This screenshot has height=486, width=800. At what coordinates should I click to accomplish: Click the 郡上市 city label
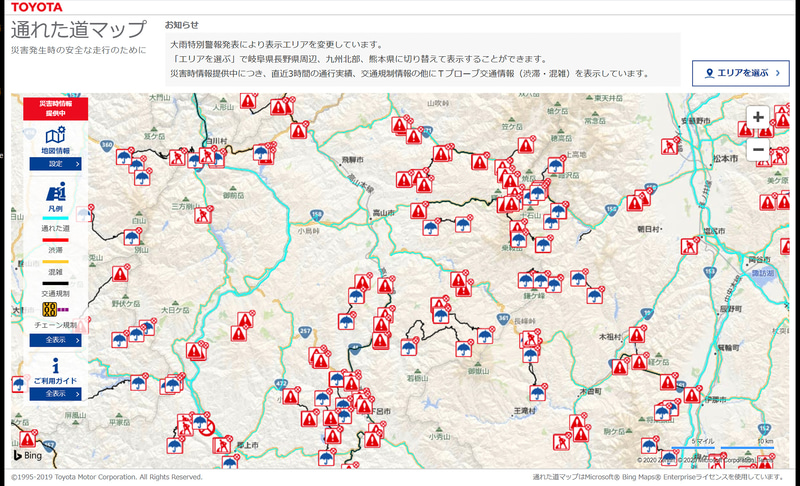[x=247, y=445]
